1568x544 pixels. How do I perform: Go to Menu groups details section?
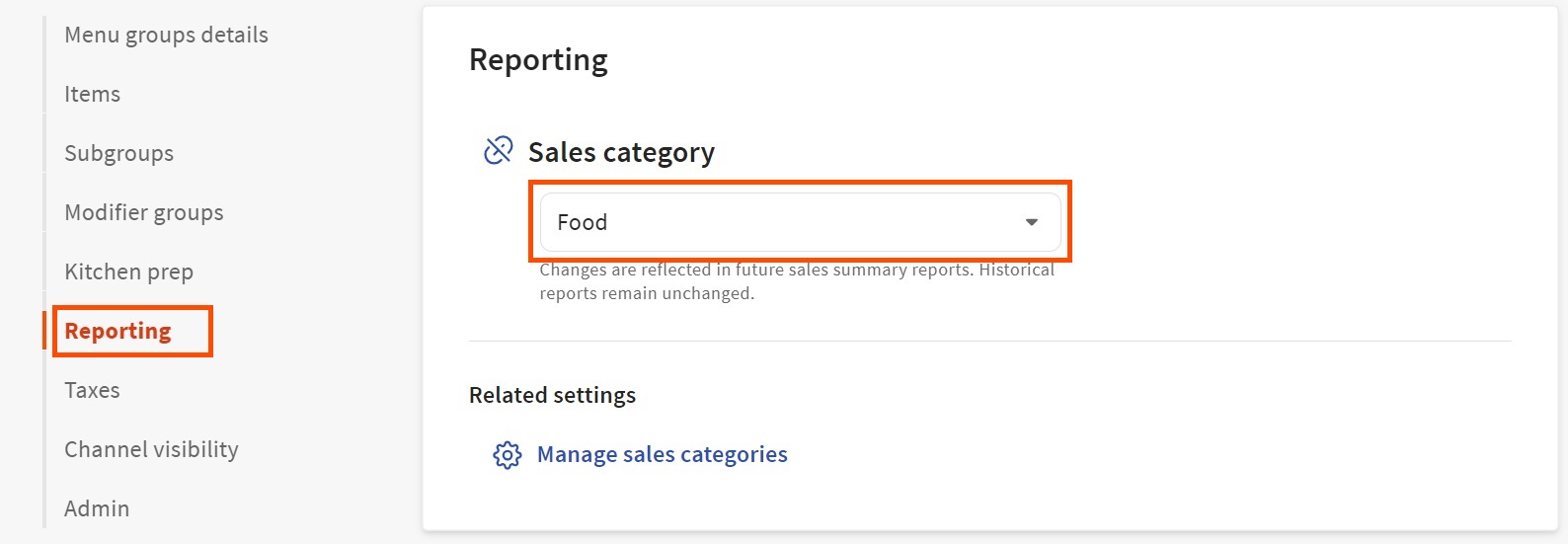pos(166,35)
